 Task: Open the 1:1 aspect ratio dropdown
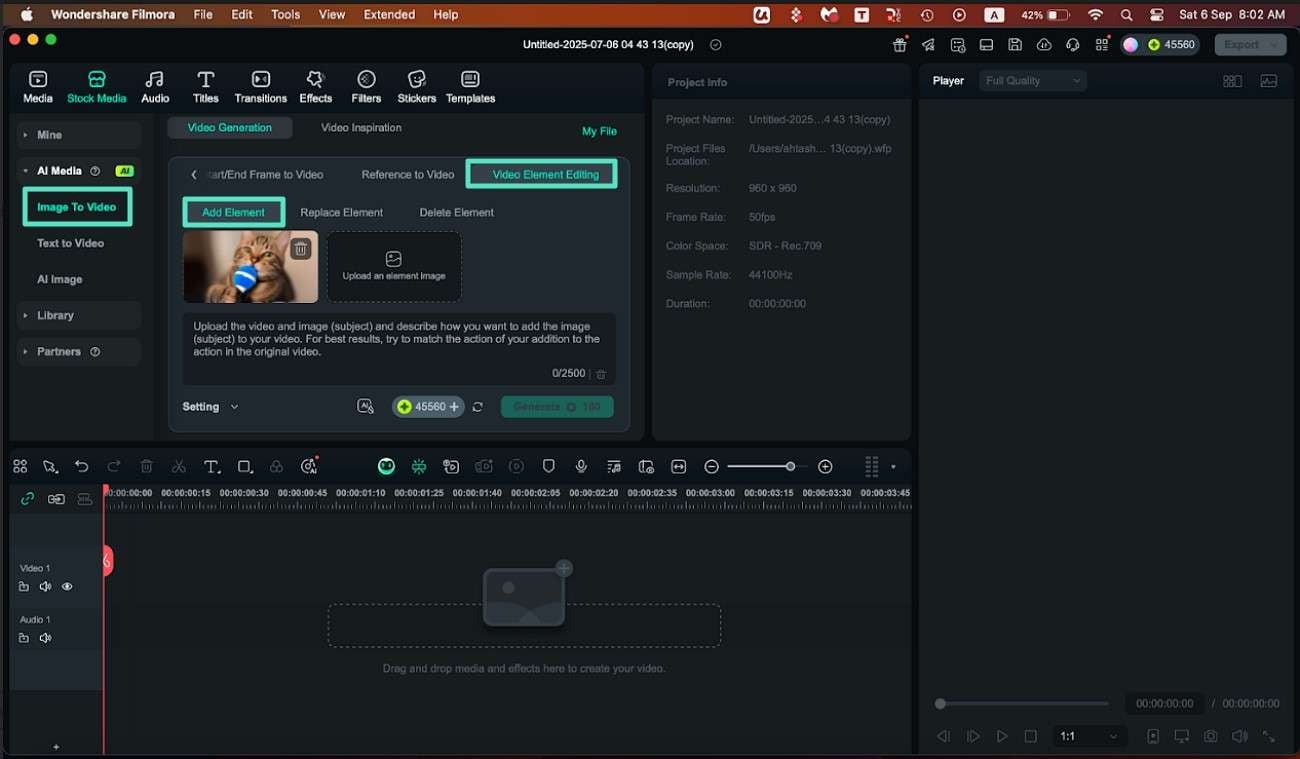tap(1089, 736)
